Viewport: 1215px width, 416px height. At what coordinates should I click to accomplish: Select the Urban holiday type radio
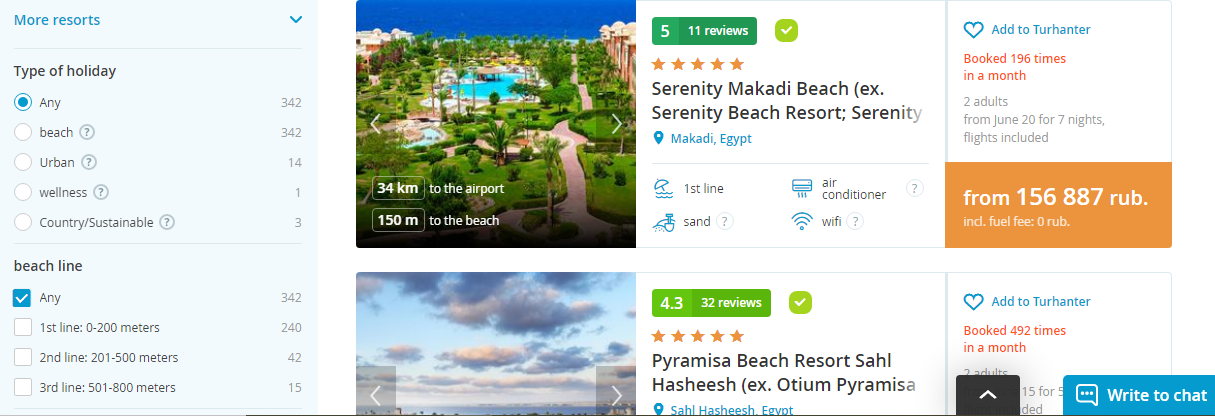coord(23,162)
